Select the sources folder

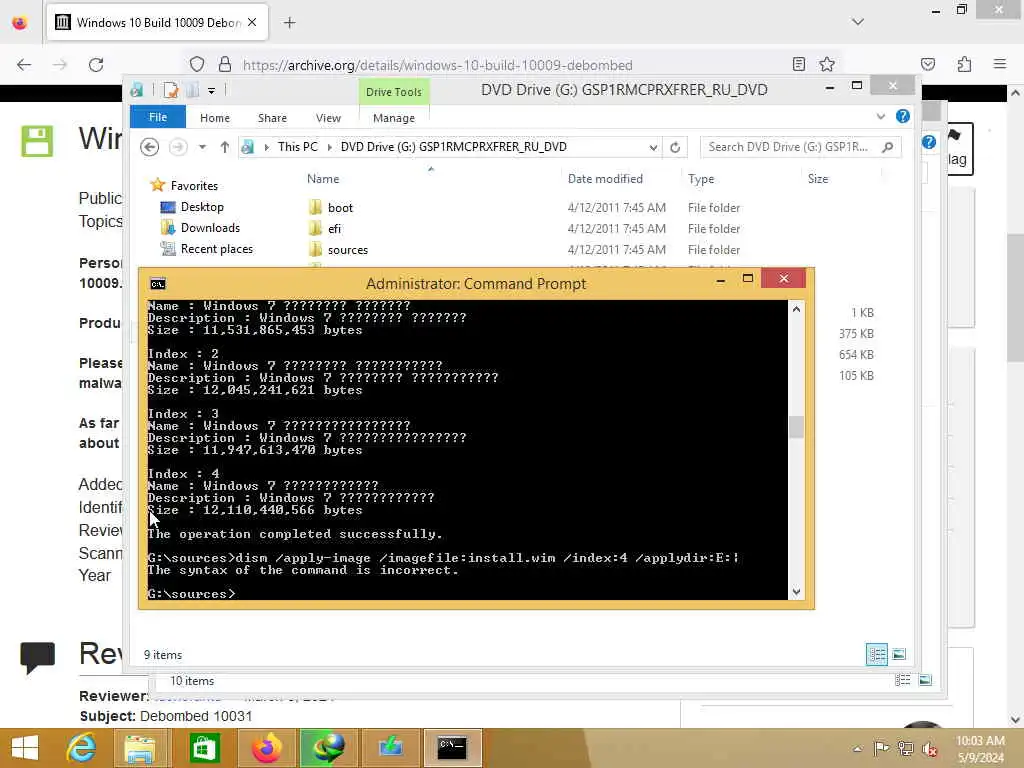coord(347,249)
